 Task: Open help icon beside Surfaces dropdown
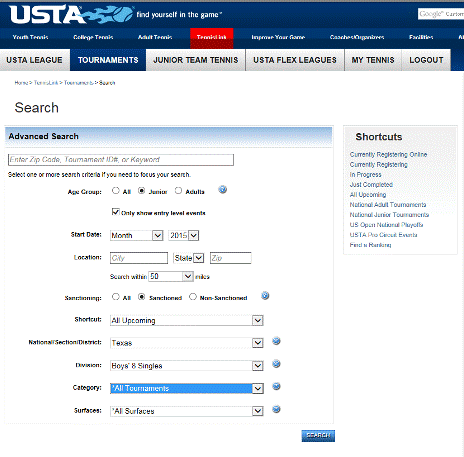pyautogui.click(x=276, y=409)
